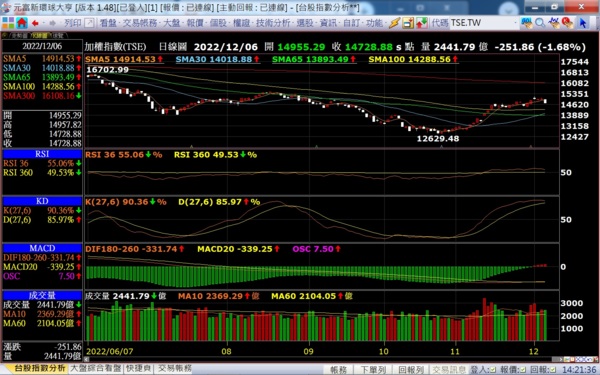Toggle the 回報 status checkbox
The width and height of the screenshot is (600, 375).
(x=553, y=370)
